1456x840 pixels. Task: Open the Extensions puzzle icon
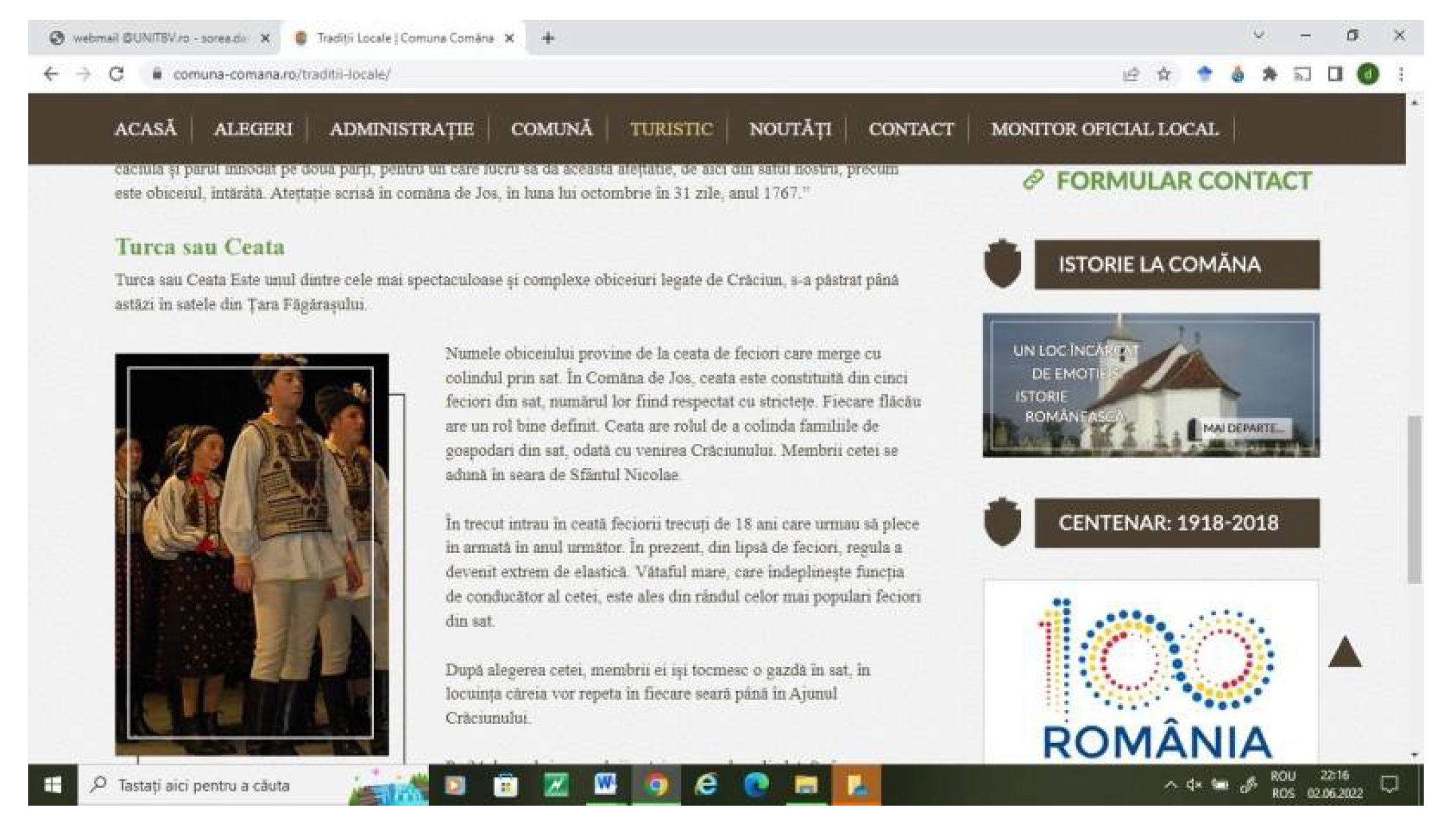tap(1269, 74)
